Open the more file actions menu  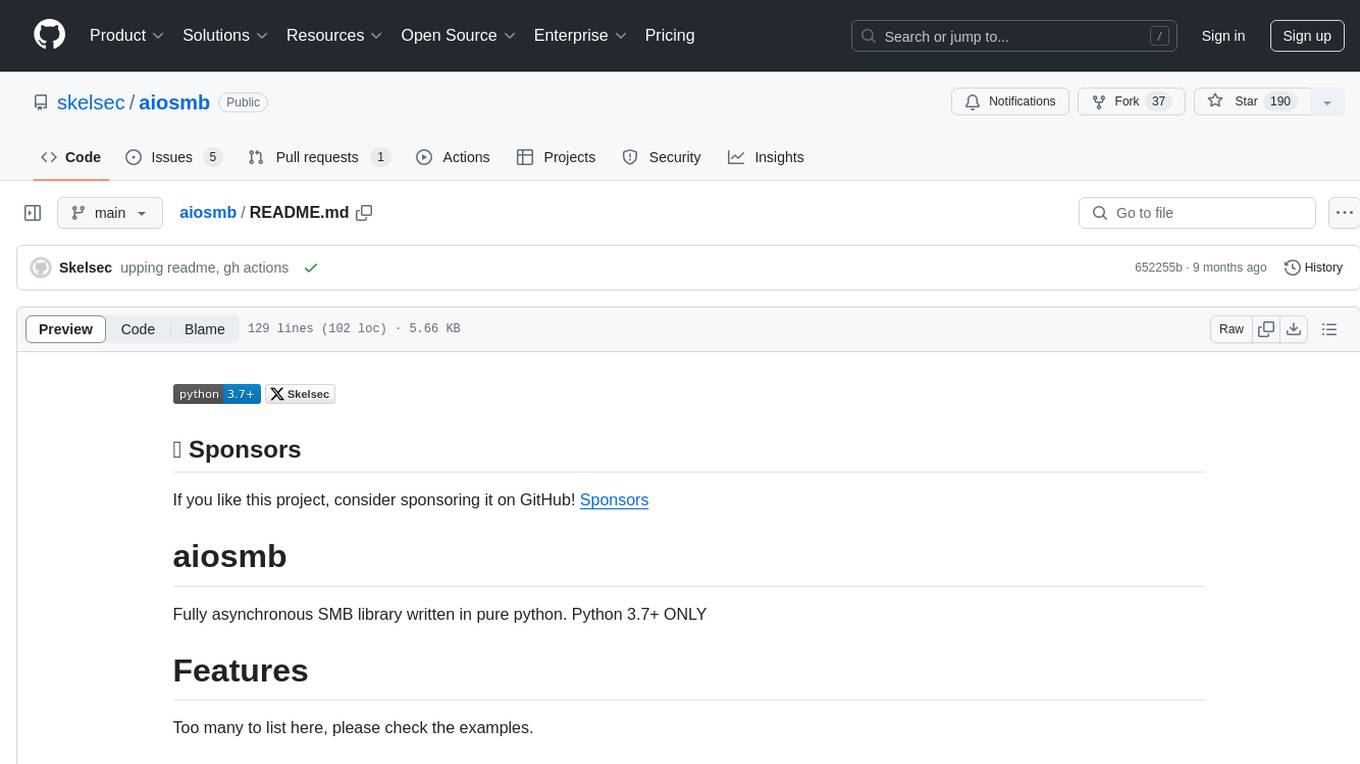point(1344,213)
